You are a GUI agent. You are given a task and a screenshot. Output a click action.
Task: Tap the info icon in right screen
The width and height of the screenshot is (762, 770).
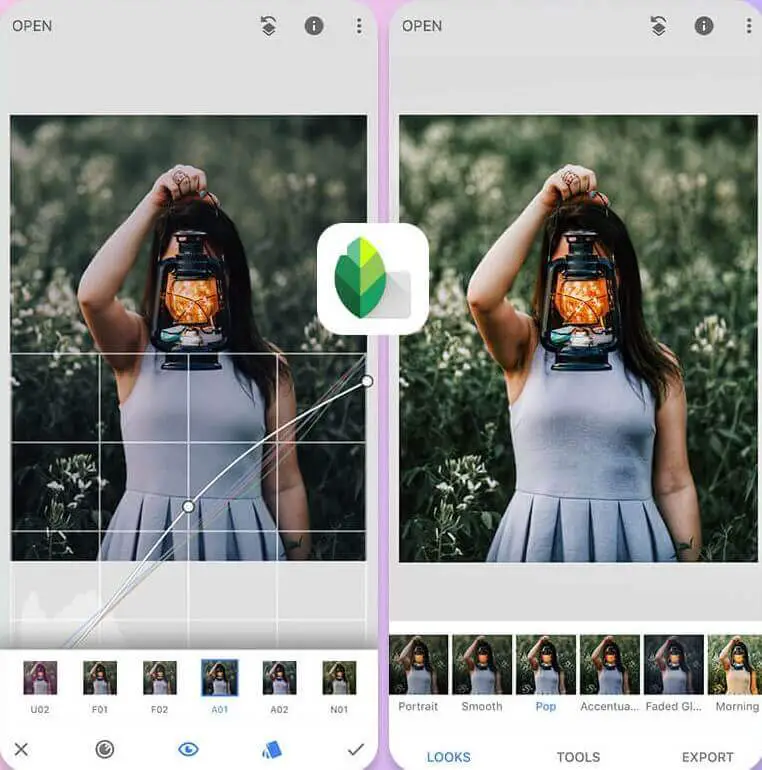[704, 26]
